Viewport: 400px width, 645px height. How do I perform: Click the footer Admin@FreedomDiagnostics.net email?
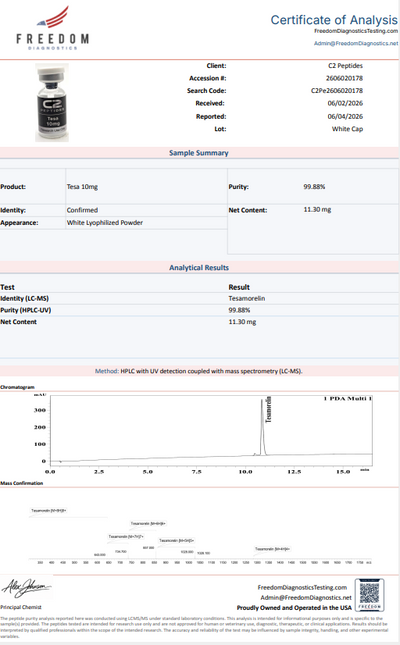click(x=306, y=598)
